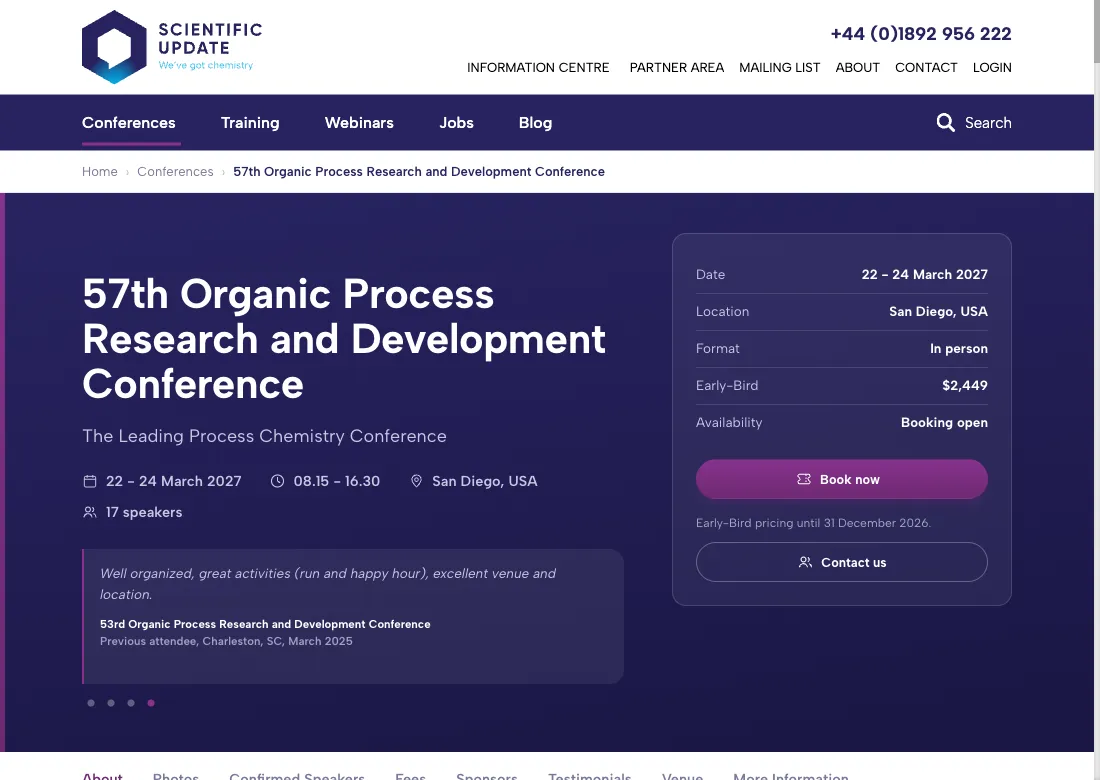This screenshot has height=780, width=1100.
Task: Click the Contact us button
Action: (x=842, y=562)
